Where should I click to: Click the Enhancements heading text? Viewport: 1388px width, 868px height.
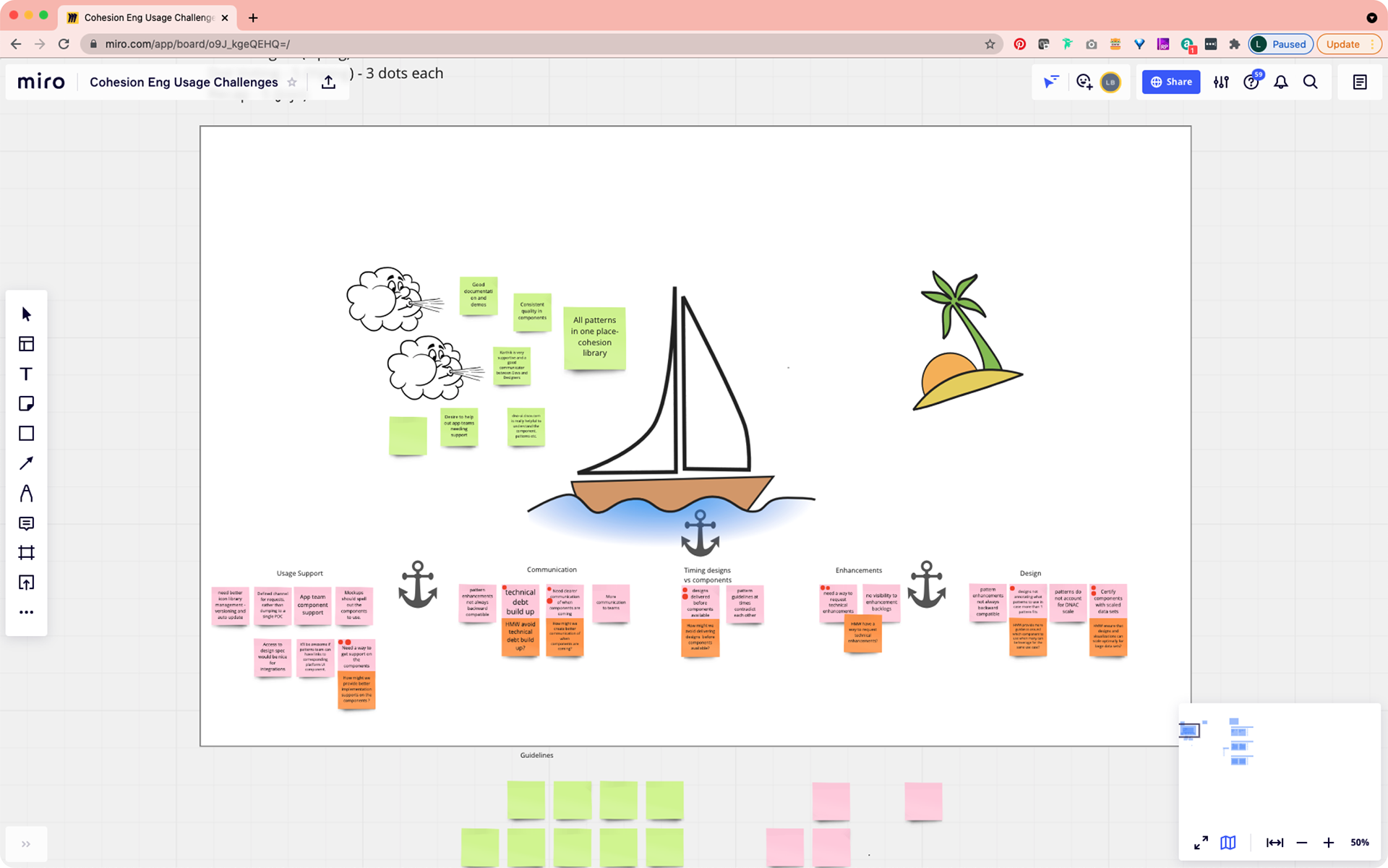point(858,570)
